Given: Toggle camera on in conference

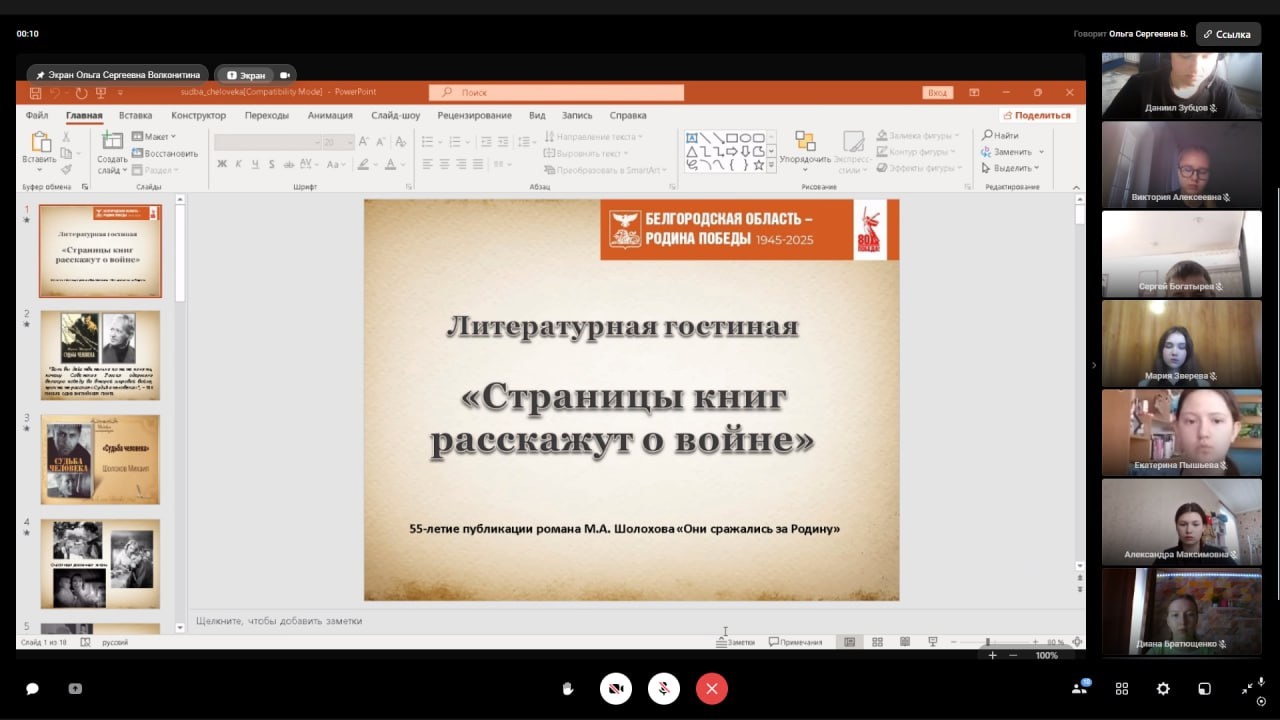Looking at the screenshot, I should pos(616,689).
